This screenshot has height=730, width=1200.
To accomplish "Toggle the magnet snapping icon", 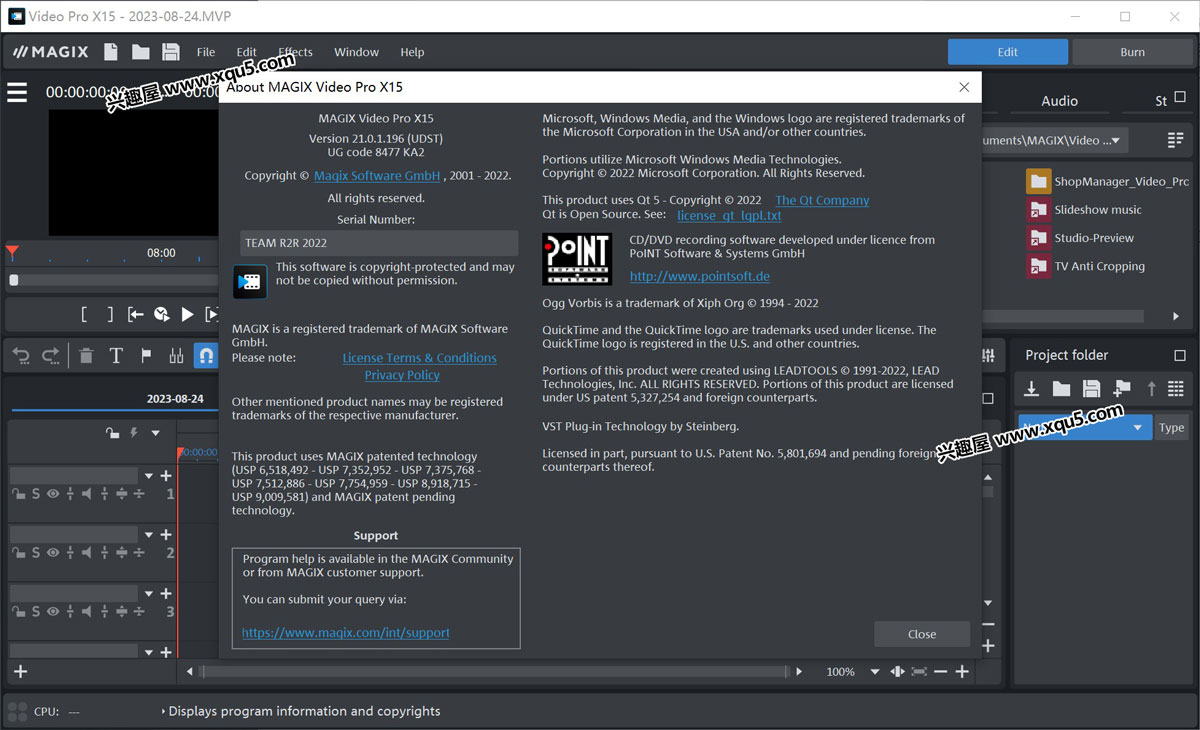I will pyautogui.click(x=205, y=355).
